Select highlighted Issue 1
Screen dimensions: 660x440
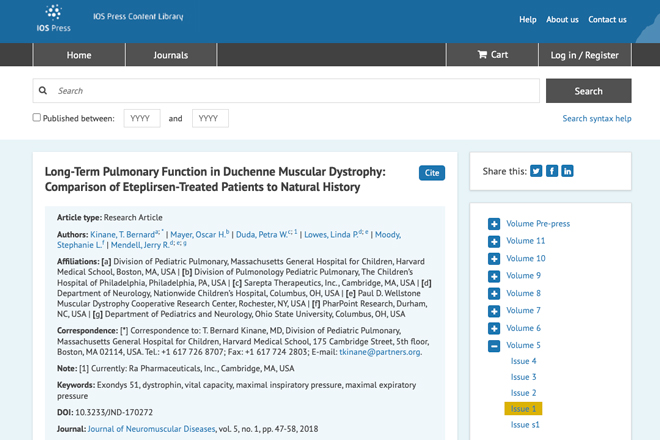[523, 408]
